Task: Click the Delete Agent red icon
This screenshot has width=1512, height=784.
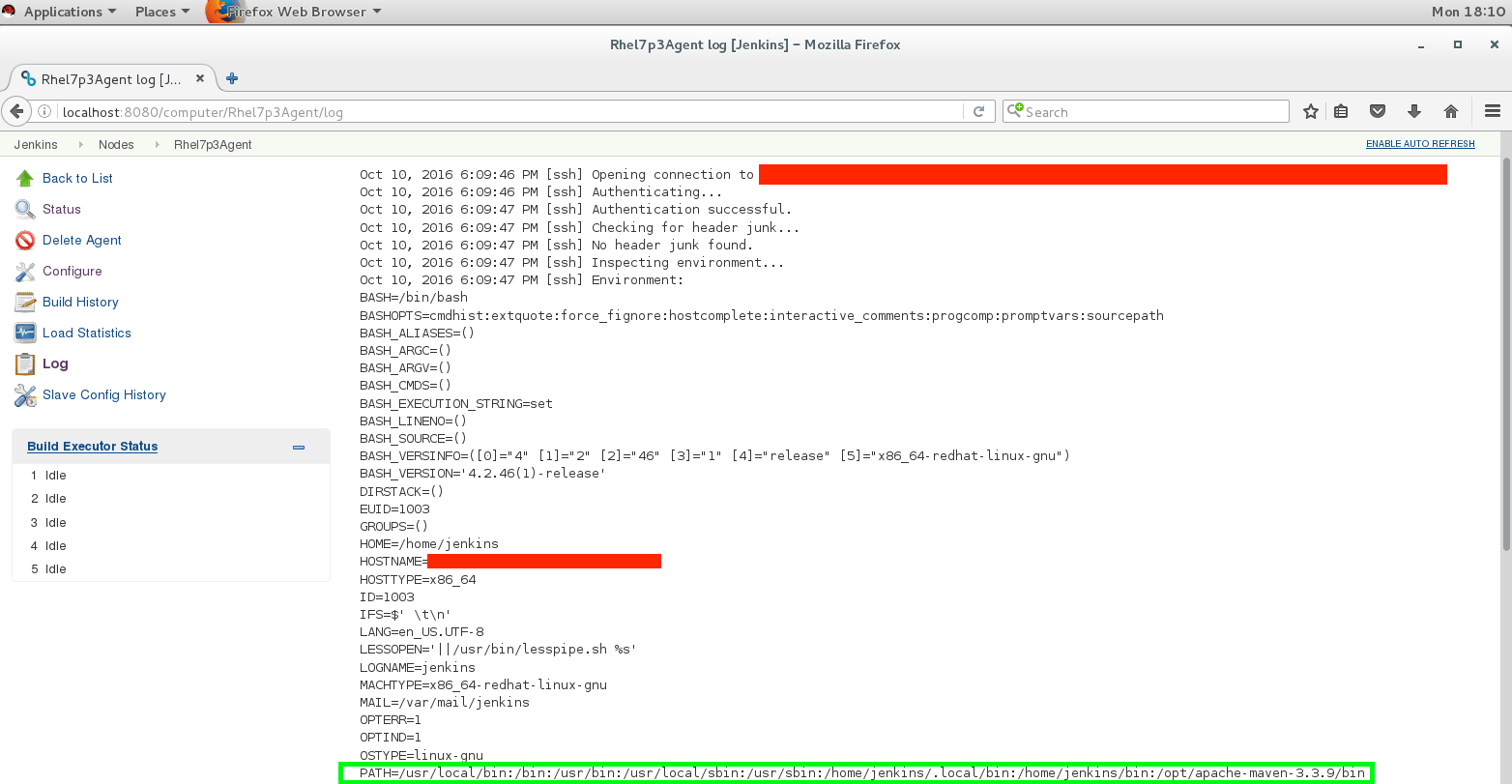Action: [25, 241]
